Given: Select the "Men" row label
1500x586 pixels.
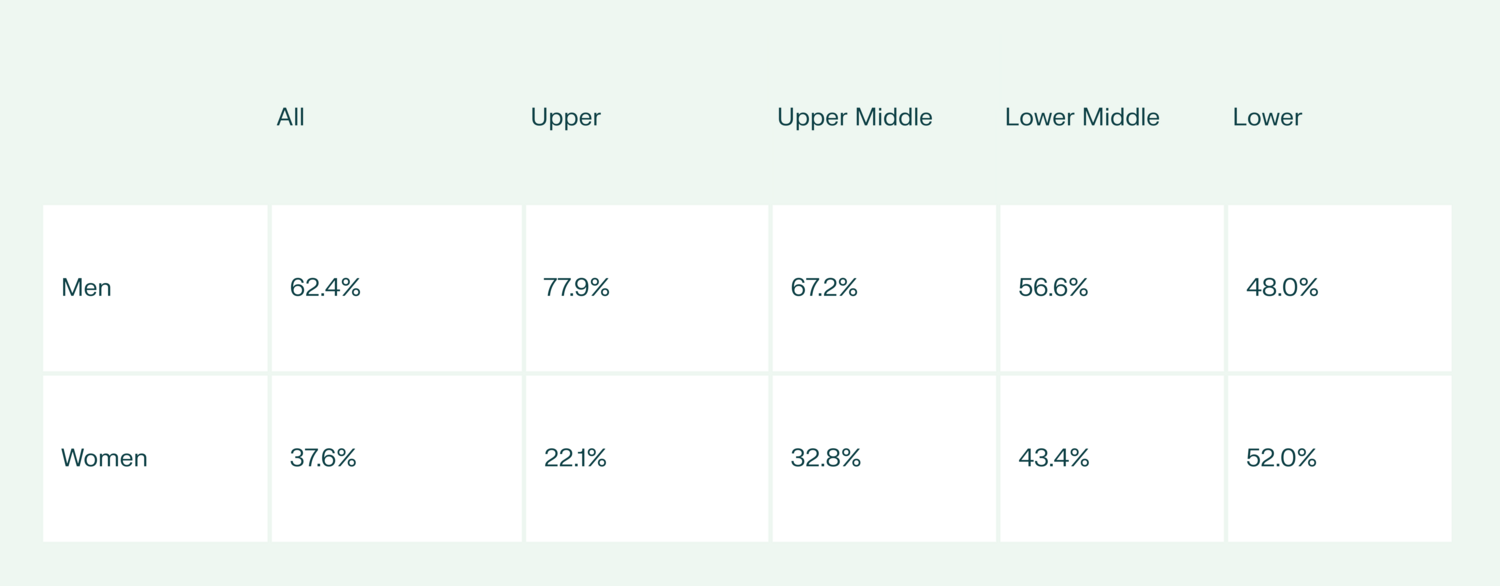Looking at the screenshot, I should pyautogui.click(x=87, y=288).
